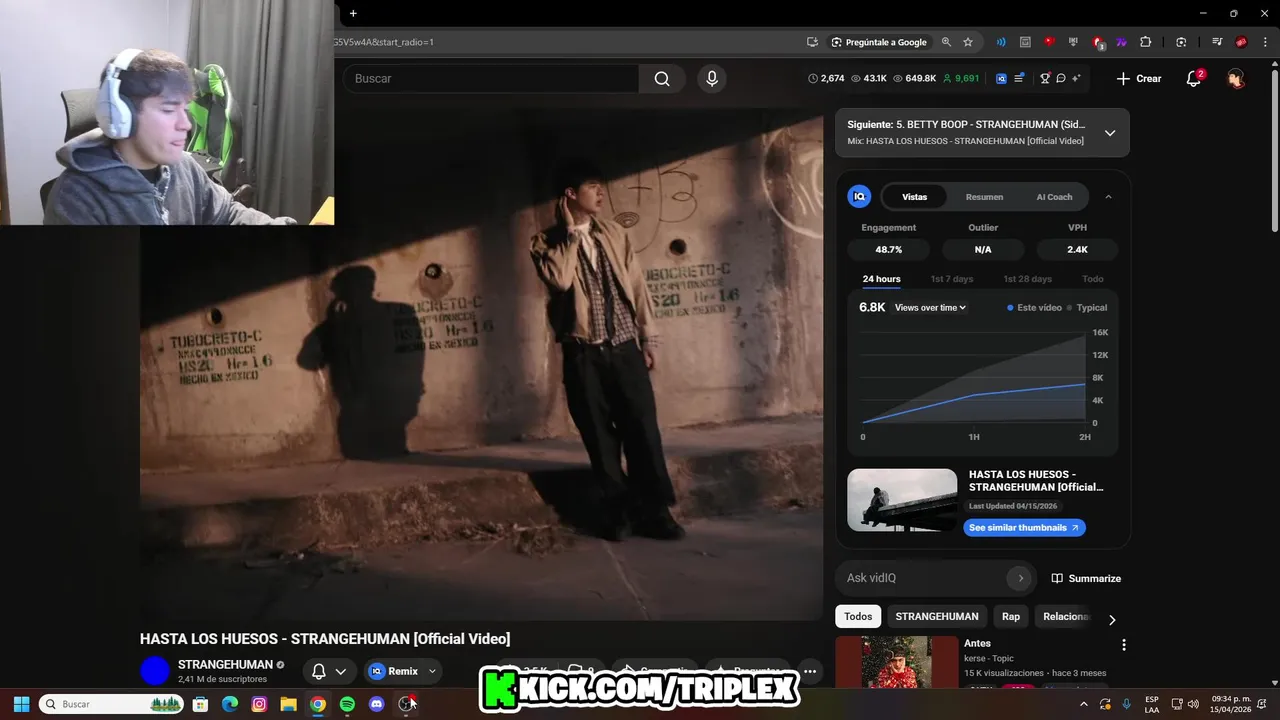
Task: Toggle the channel notification bell
Action: click(319, 671)
